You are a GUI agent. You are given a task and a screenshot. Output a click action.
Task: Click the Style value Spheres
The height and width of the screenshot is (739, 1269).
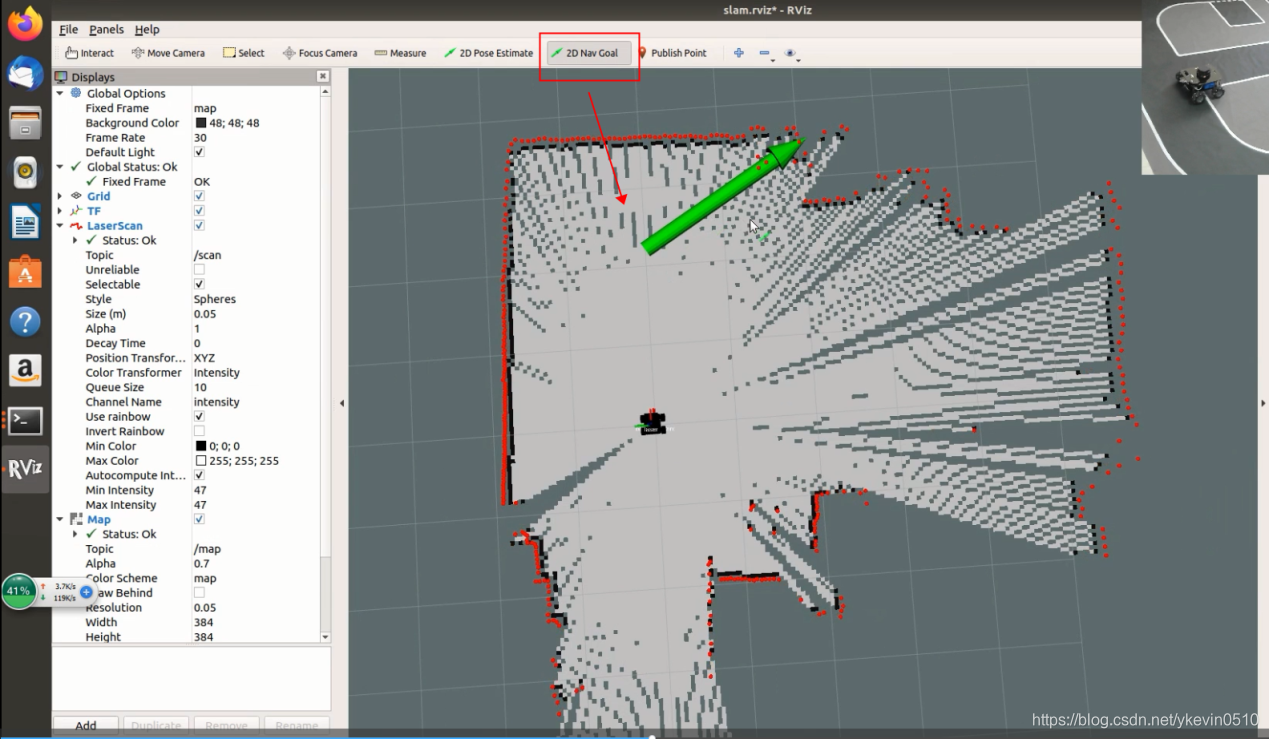tap(215, 299)
